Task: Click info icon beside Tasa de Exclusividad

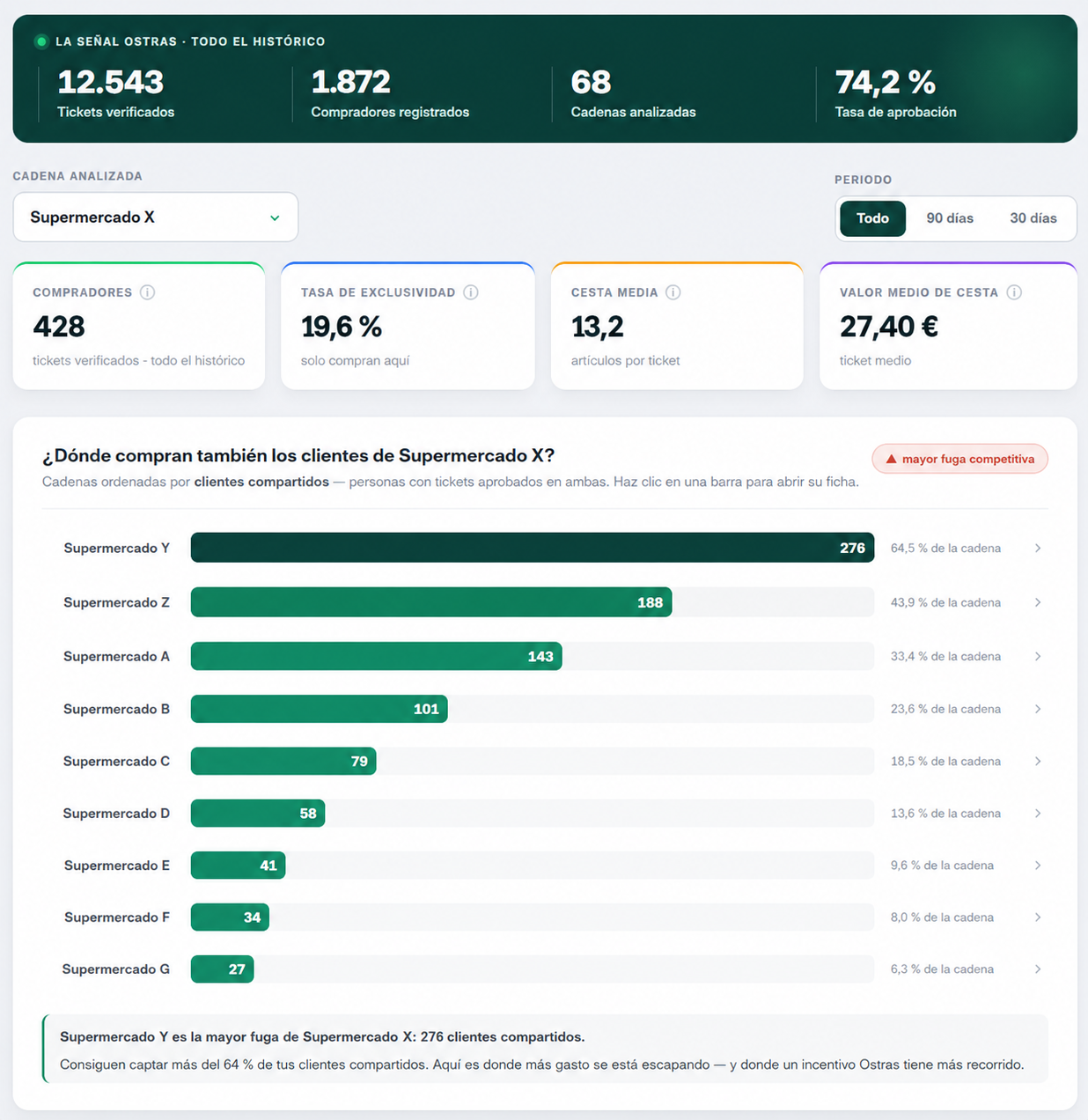Action: (x=471, y=292)
